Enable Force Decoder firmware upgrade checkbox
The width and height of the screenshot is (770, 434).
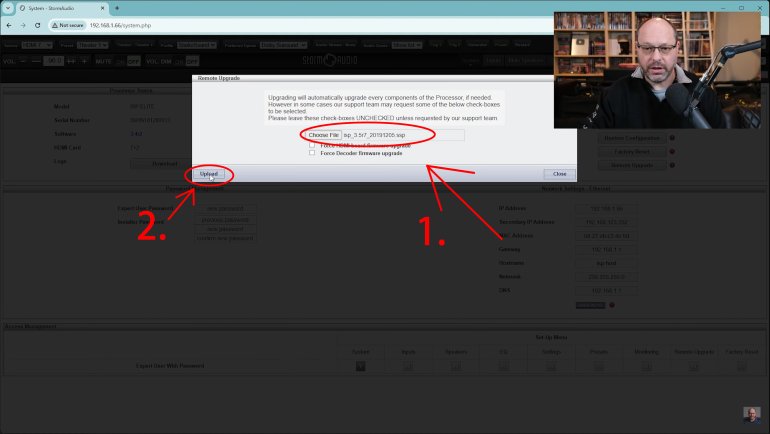[312, 153]
